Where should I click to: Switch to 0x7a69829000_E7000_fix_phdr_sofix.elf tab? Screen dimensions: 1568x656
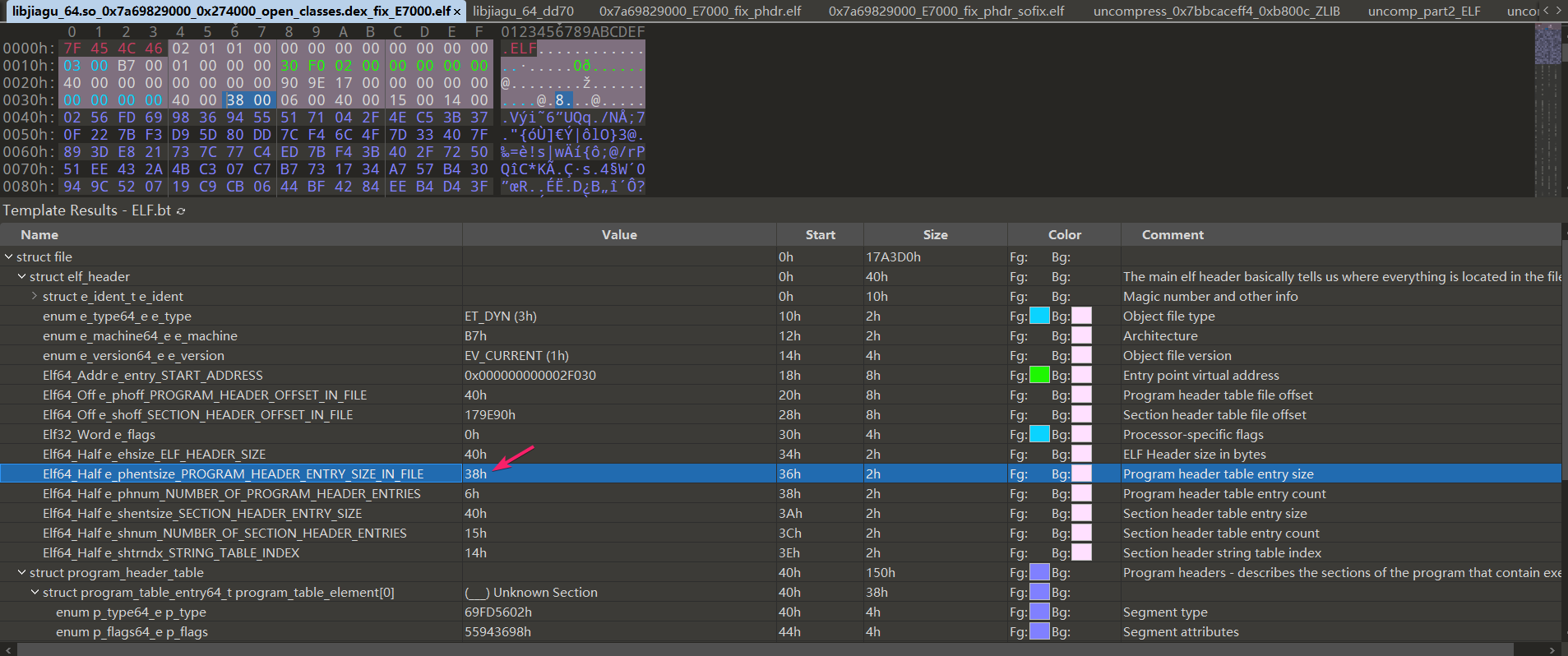946,12
